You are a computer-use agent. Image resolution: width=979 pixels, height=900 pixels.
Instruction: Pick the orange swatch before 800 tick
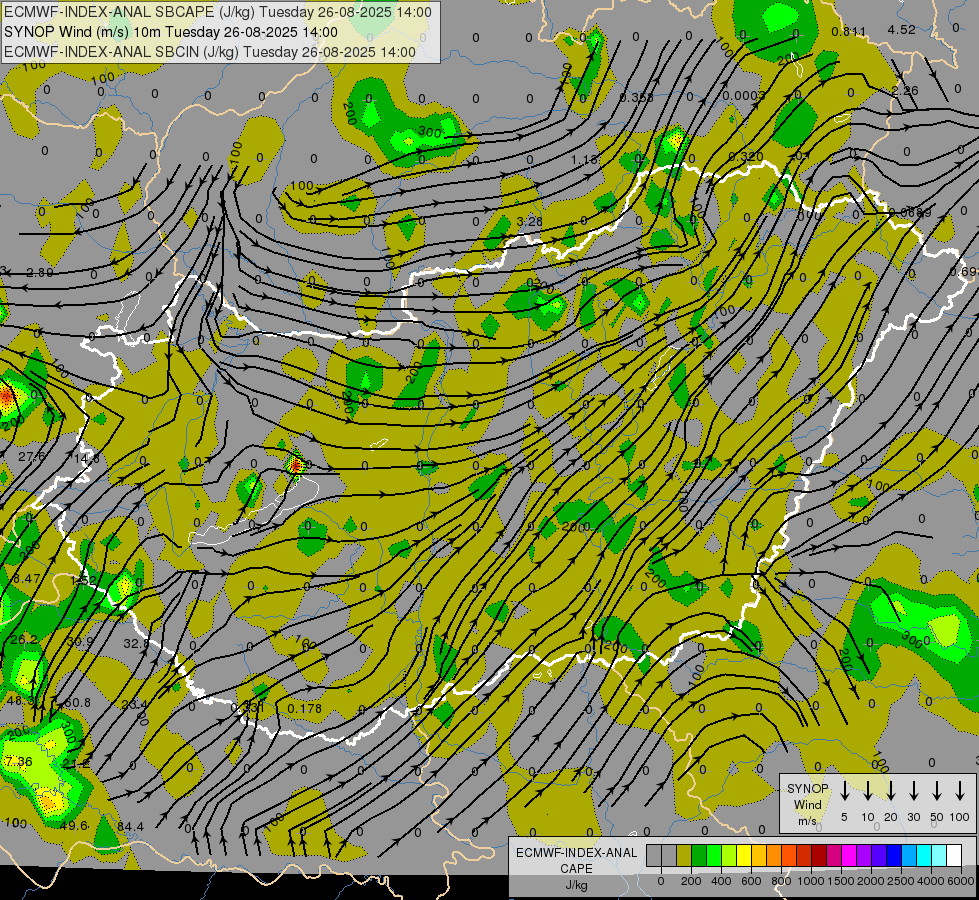774,855
